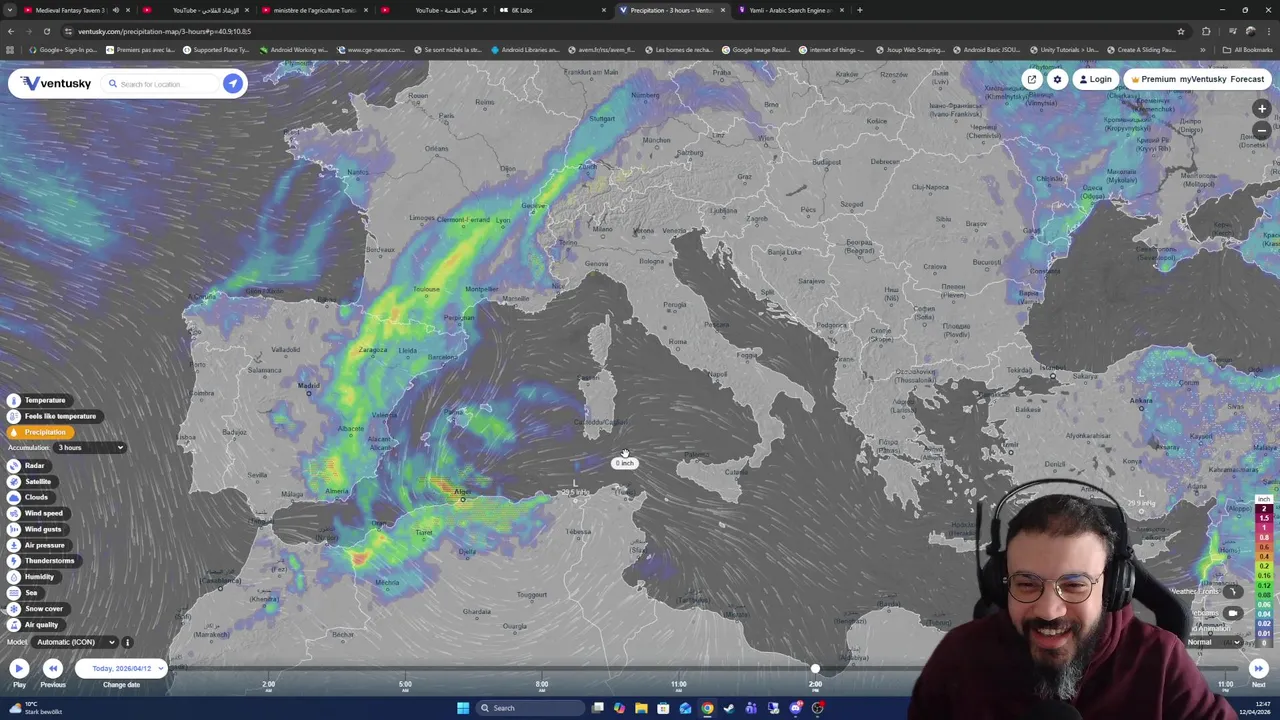Show the Snow cover layer
Screen dimensions: 1280x720
click(36, 609)
